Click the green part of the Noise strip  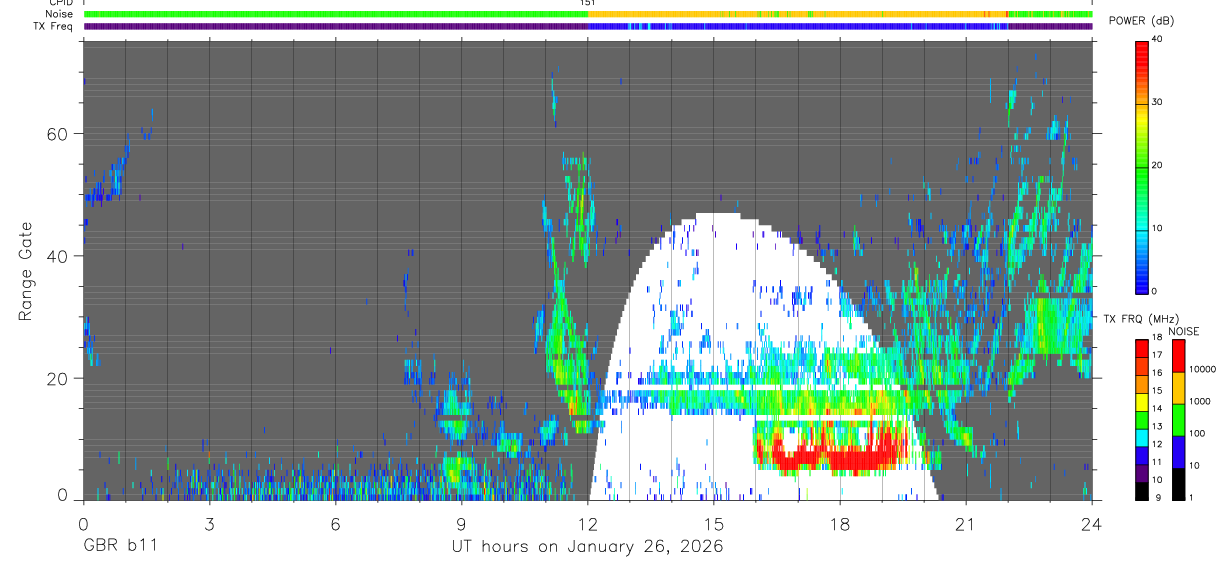pos(335,15)
